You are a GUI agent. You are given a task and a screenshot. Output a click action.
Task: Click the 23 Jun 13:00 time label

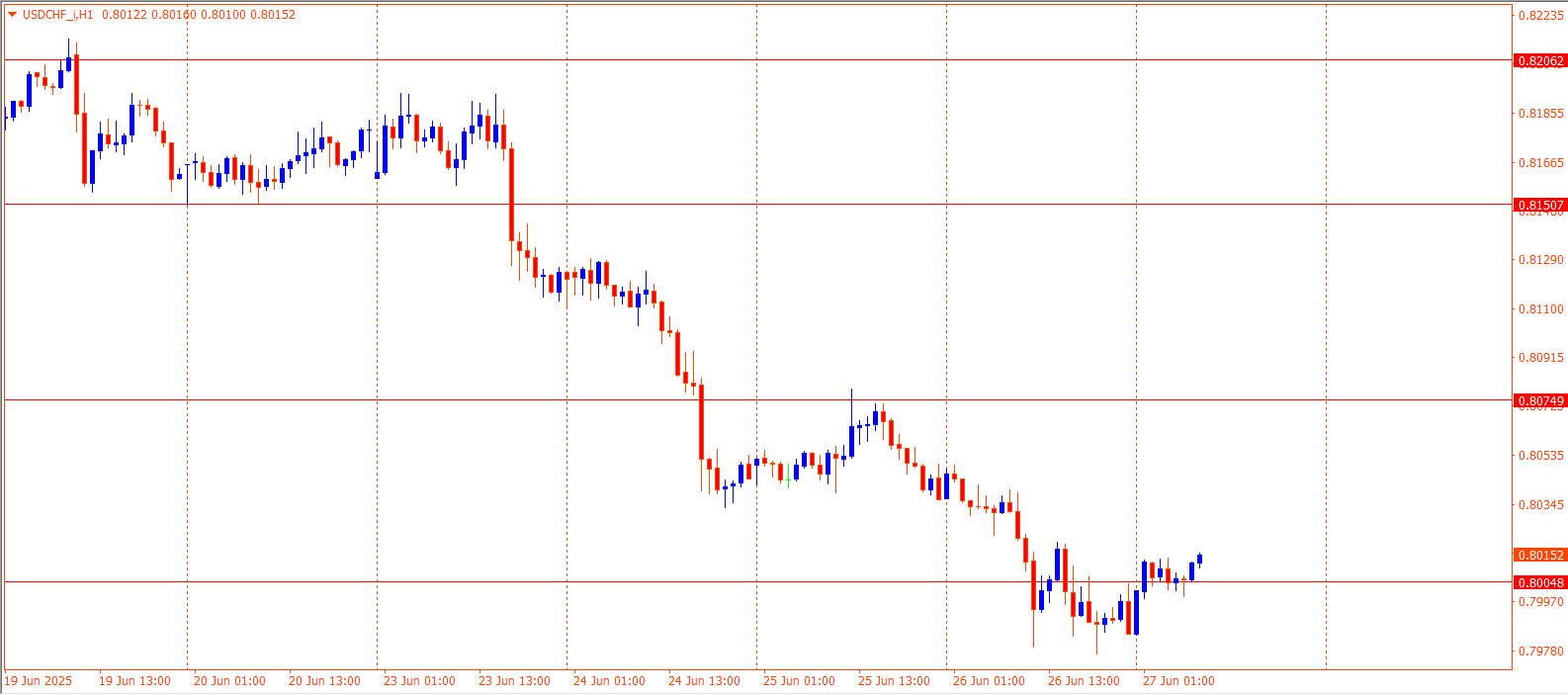(x=514, y=681)
